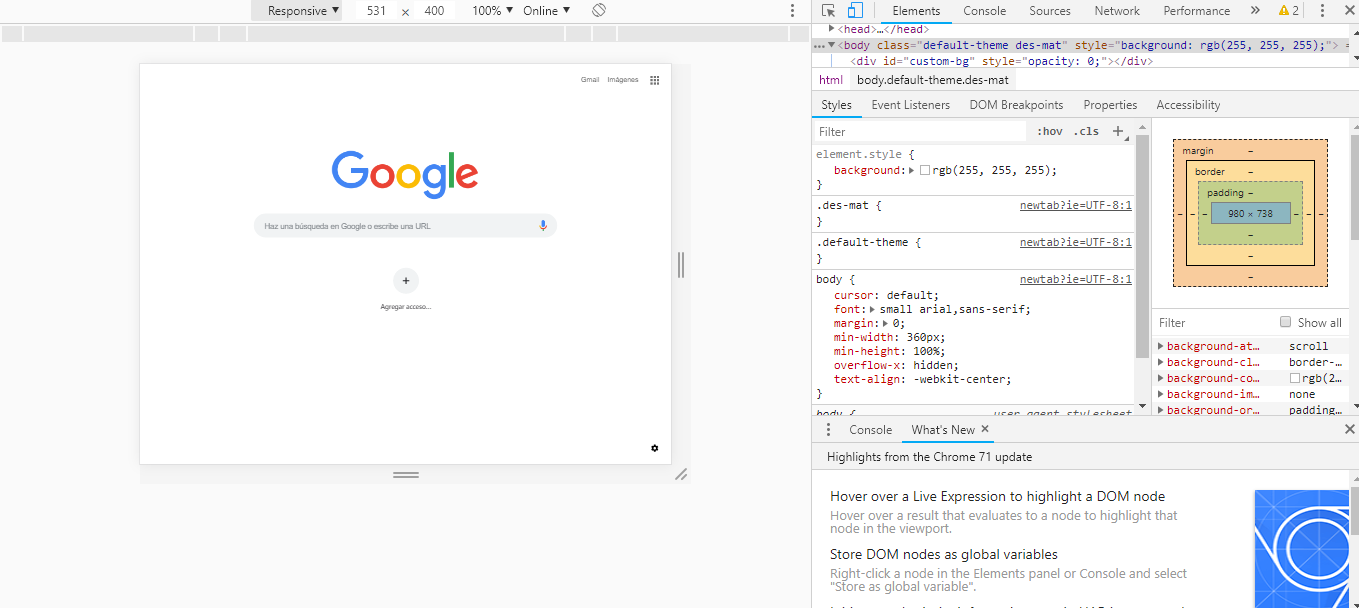This screenshot has width=1359, height=608.
Task: Click the Google search box
Action: (405, 226)
